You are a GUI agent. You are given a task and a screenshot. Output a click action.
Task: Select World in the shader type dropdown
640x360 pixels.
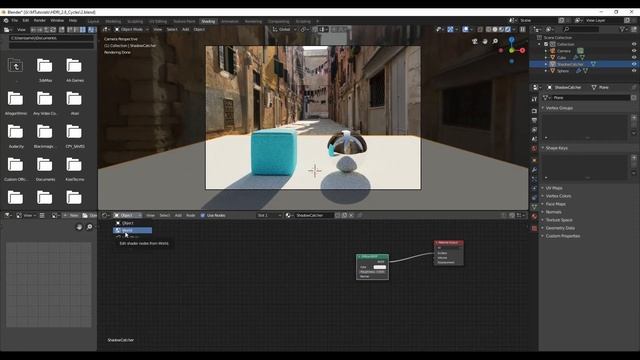[x=133, y=230]
